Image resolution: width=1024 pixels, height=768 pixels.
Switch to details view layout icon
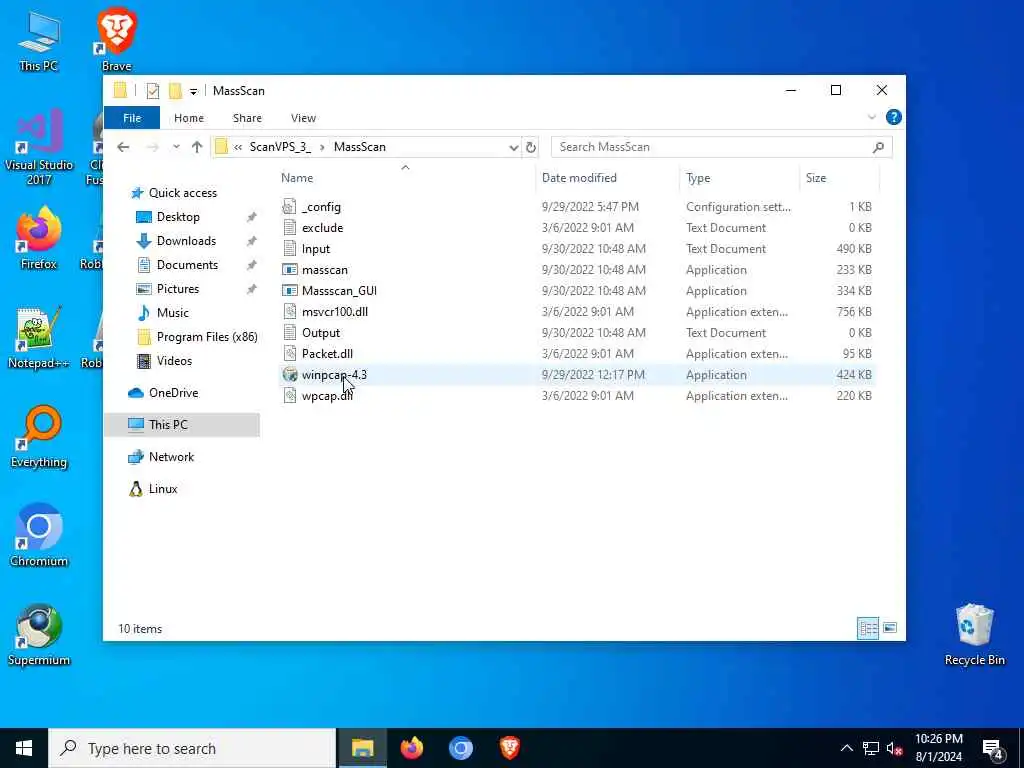868,628
